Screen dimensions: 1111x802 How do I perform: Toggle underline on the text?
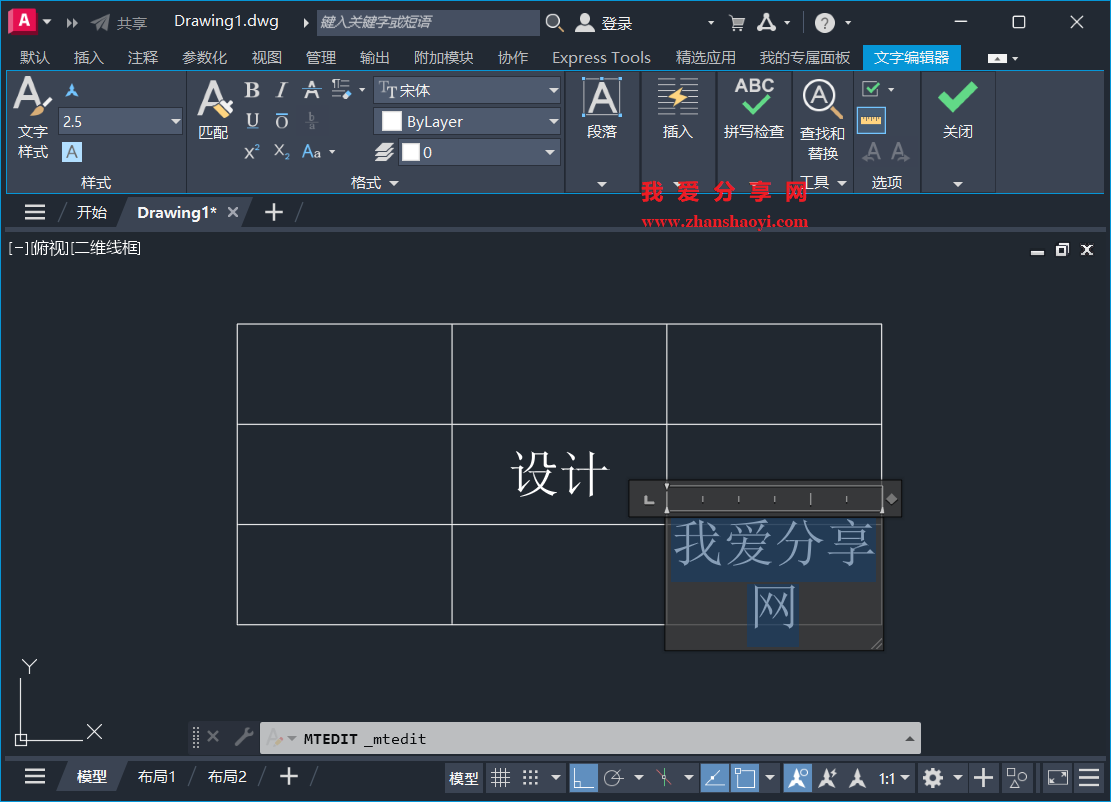251,120
